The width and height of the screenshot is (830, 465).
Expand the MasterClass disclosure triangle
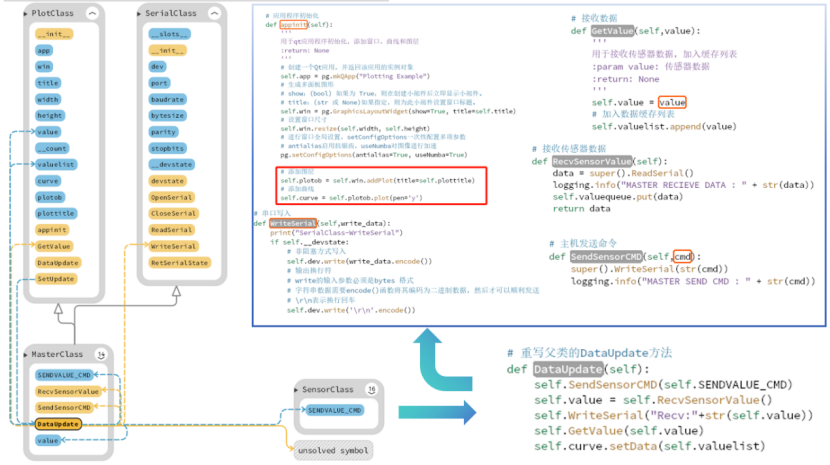[25, 355]
